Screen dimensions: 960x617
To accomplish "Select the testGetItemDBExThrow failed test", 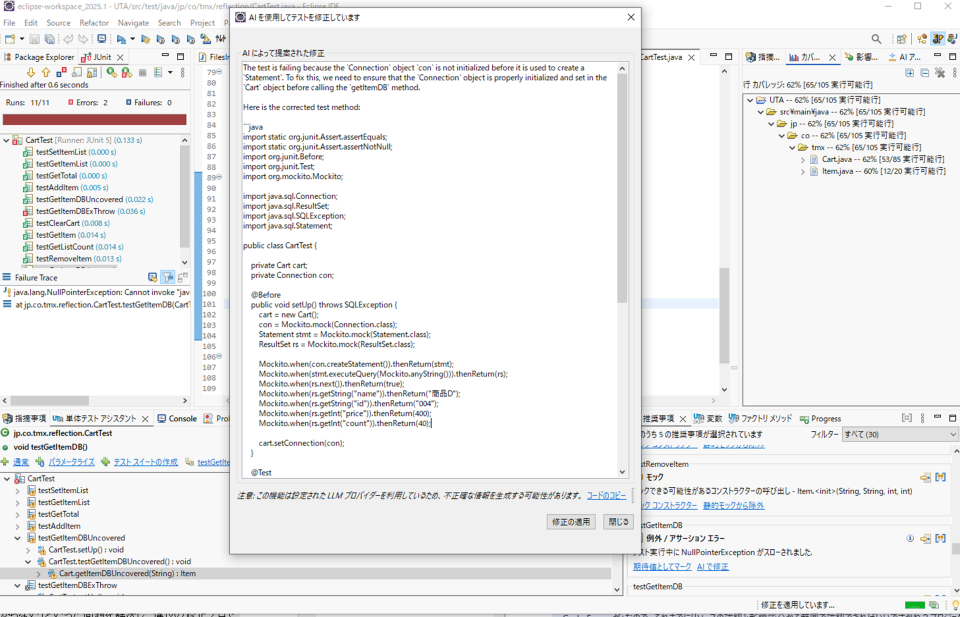I will point(75,211).
